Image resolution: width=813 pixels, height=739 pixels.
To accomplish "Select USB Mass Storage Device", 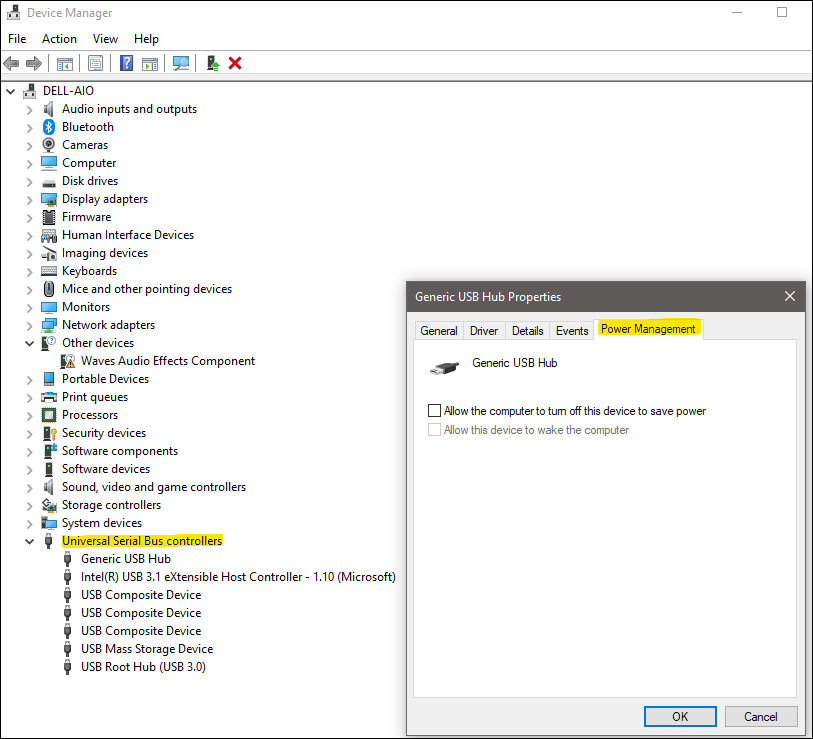I will pyautogui.click(x=147, y=649).
